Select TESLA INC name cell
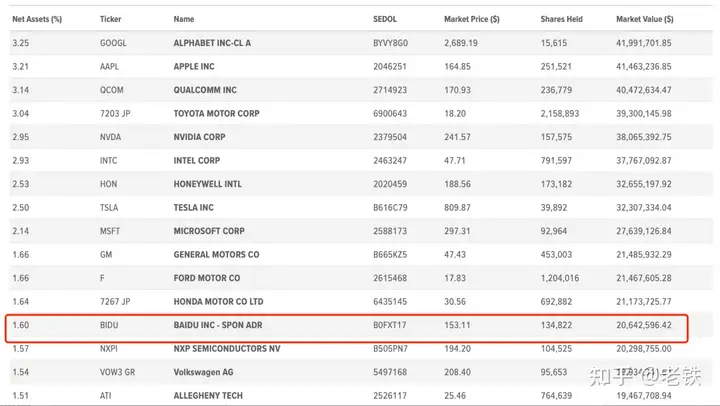 point(193,208)
